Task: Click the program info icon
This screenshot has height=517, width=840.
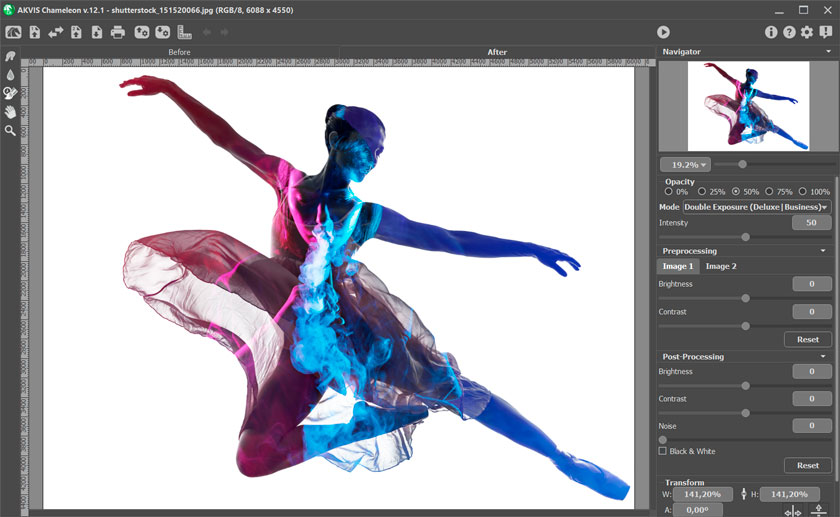Action: [771, 32]
